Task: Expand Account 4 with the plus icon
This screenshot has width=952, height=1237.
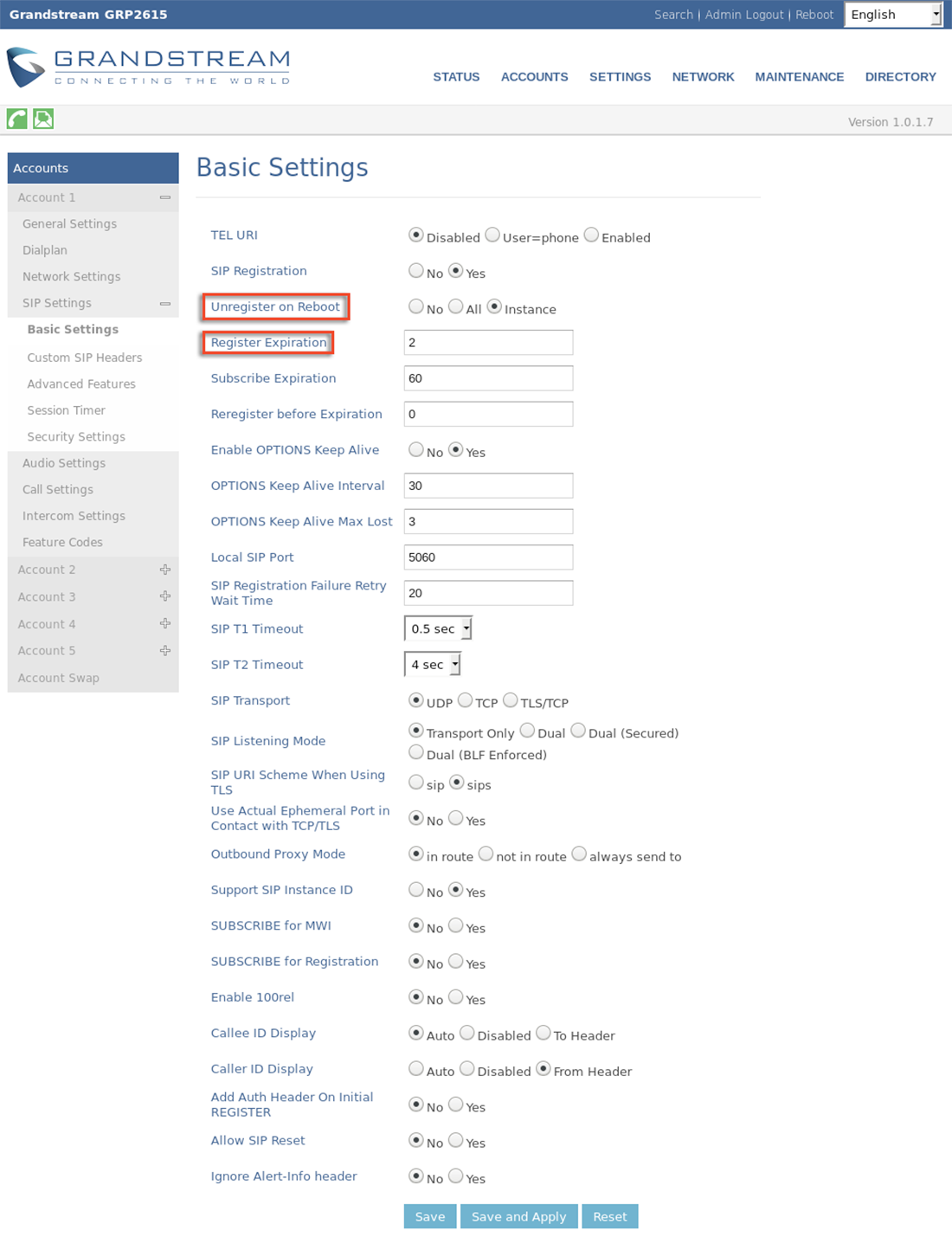Action: click(x=164, y=623)
